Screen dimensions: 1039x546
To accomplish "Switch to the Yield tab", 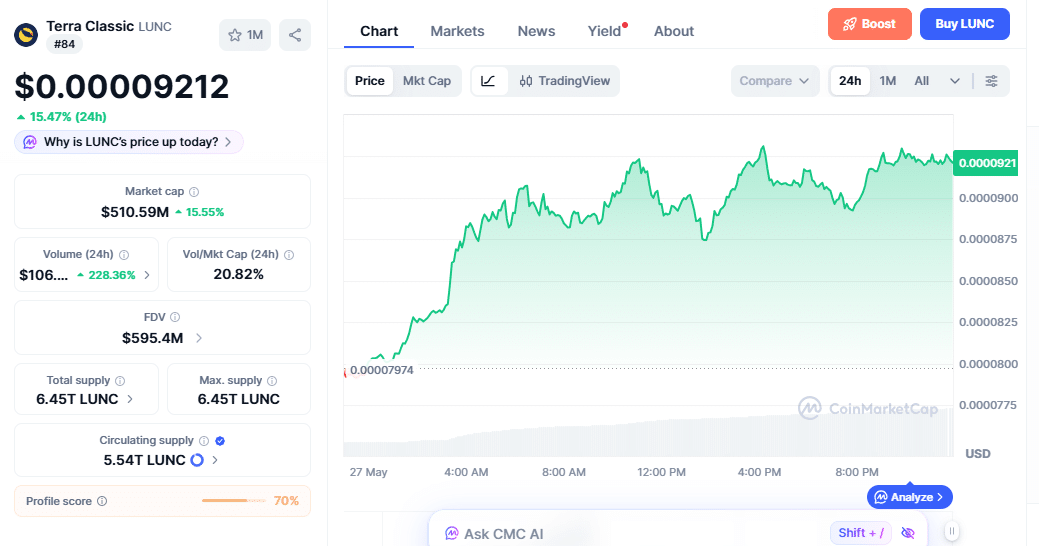I will click(x=604, y=31).
